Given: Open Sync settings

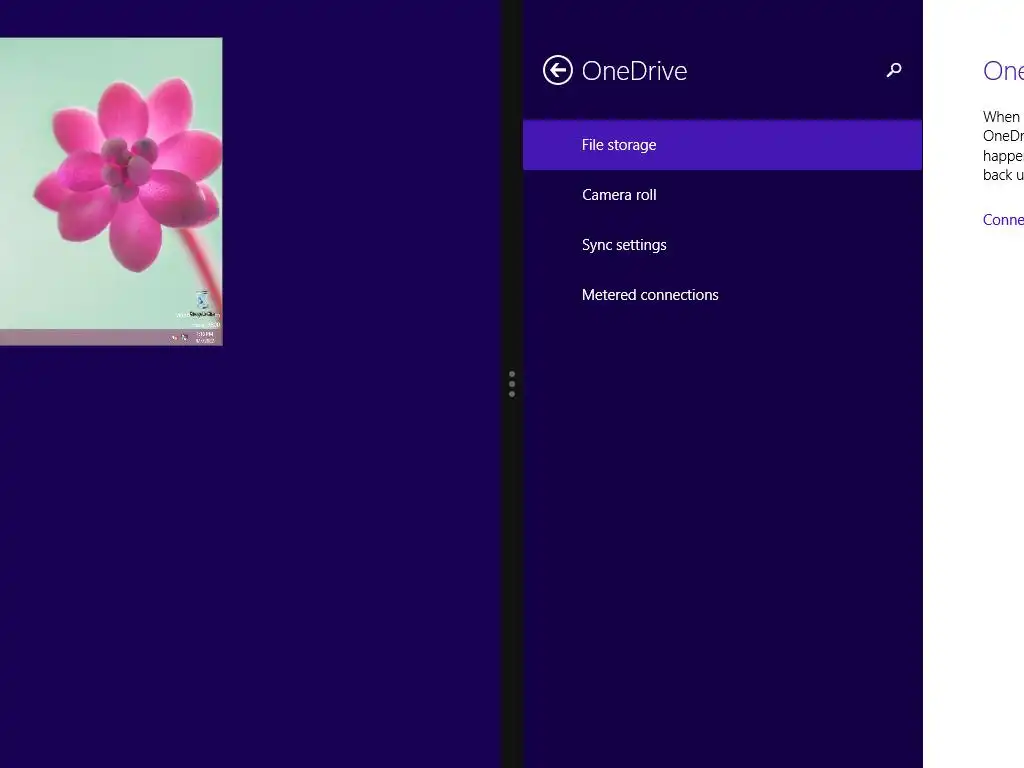Looking at the screenshot, I should click(x=722, y=245).
